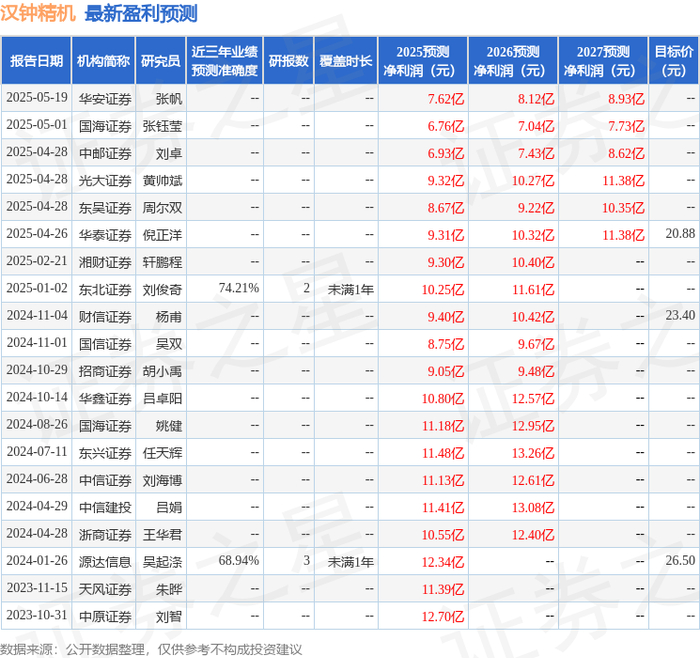Click the 汉钟精机 title text

38,13
